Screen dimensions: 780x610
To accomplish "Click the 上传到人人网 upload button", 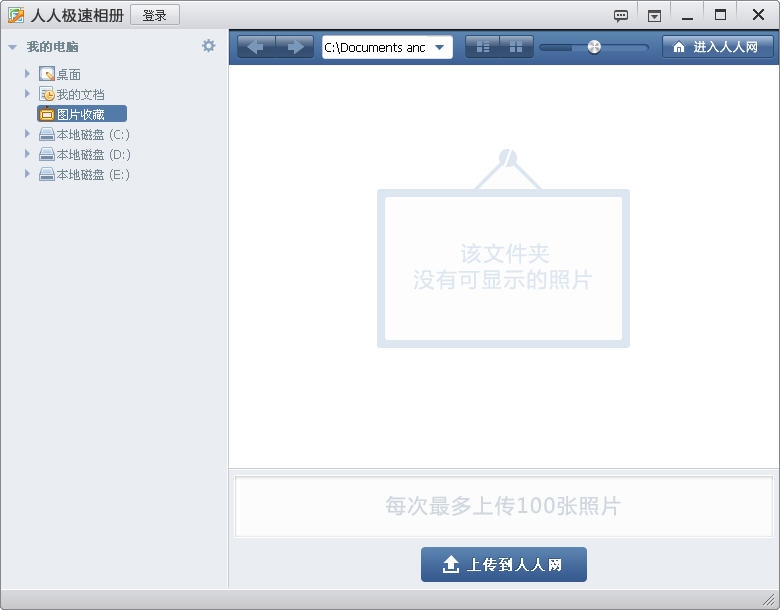I will (x=503, y=564).
